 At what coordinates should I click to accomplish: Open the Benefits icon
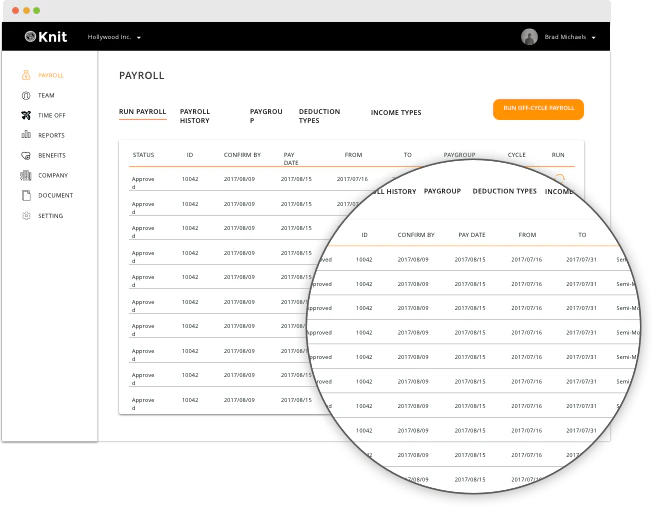pyautogui.click(x=26, y=155)
